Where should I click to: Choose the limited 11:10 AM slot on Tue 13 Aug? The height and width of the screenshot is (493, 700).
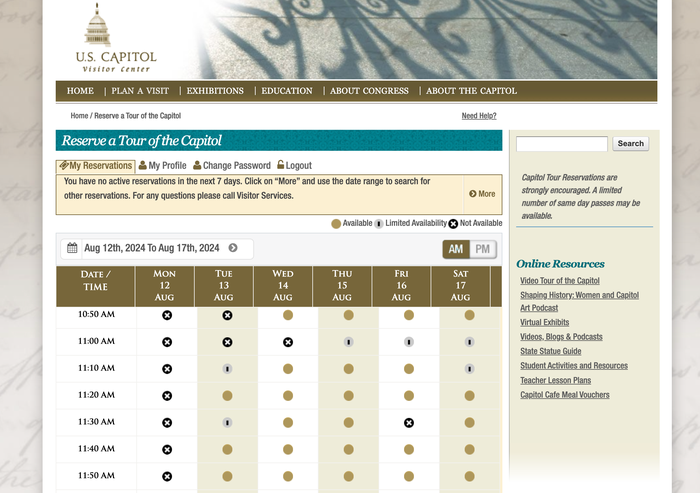tap(227, 369)
